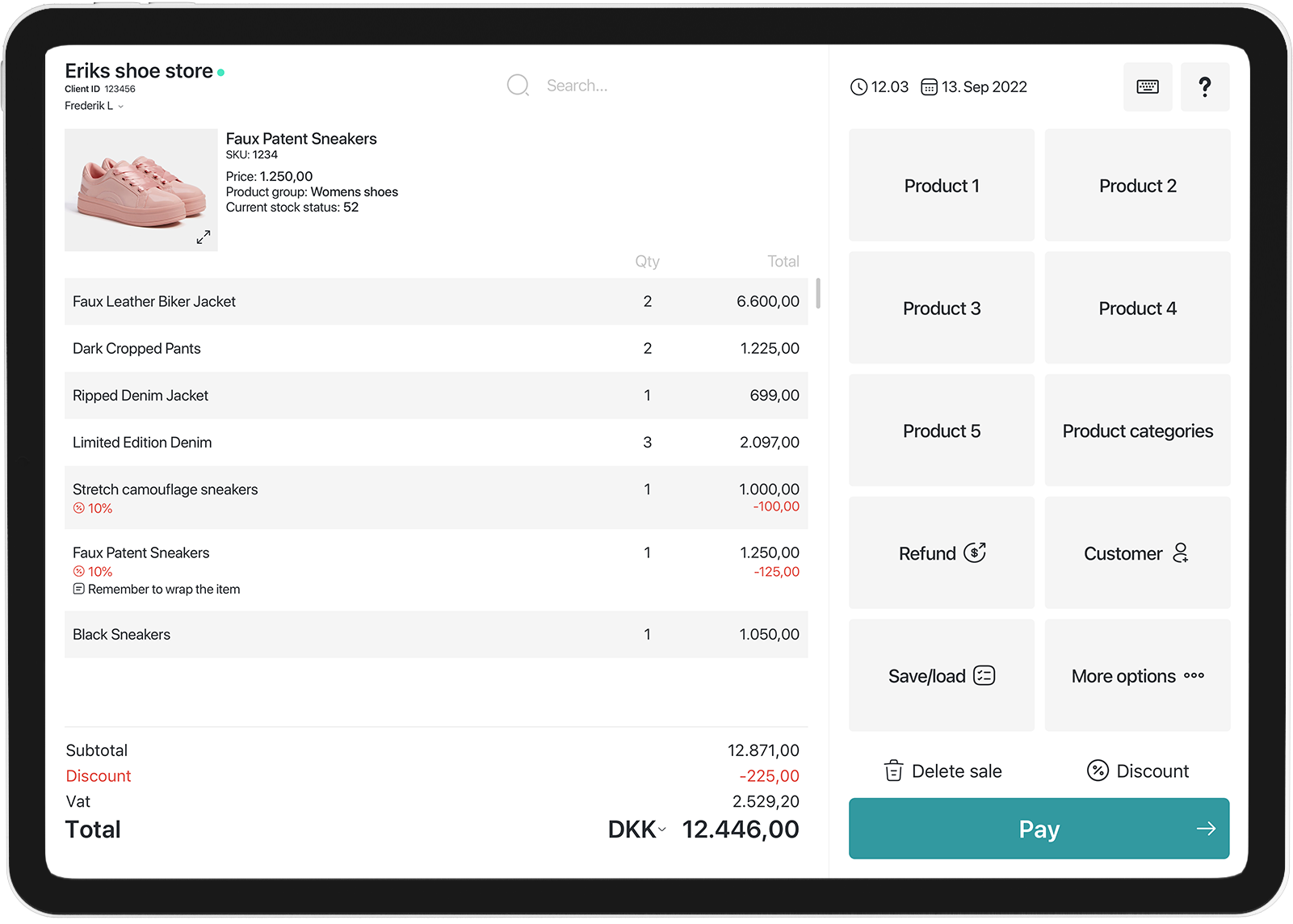Screen dimensions: 1293x924
Task: Click the search magnifier icon
Action: 518,86
